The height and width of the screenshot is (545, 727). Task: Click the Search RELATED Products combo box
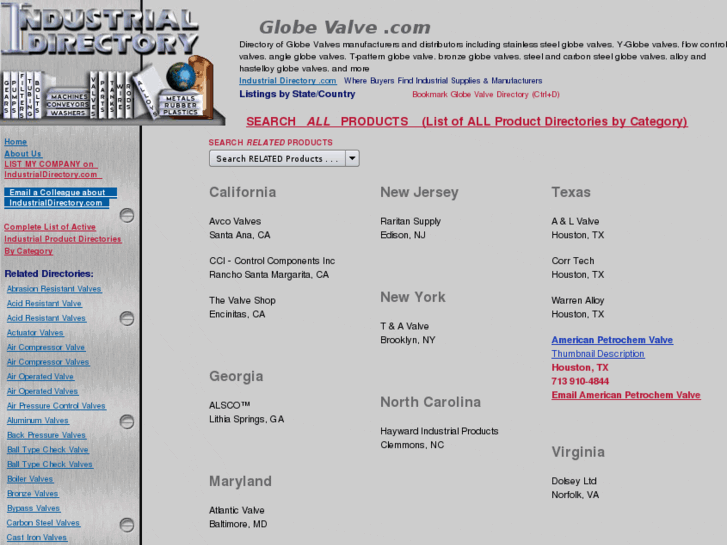284,159
